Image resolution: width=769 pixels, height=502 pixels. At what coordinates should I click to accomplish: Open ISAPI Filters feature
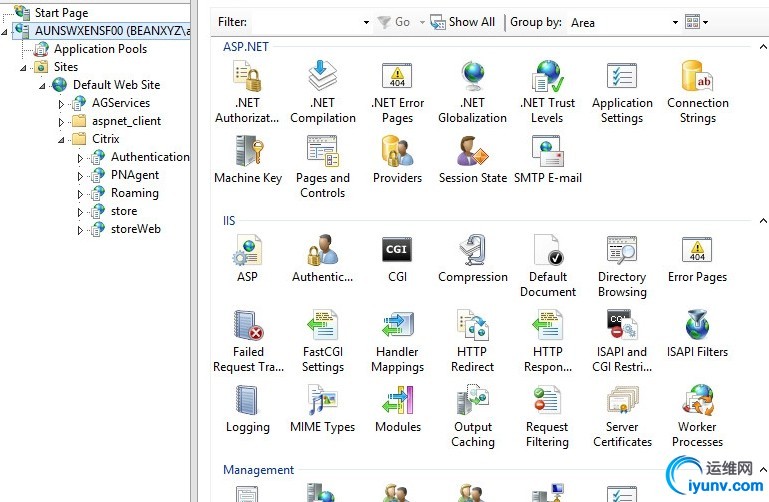point(697,333)
